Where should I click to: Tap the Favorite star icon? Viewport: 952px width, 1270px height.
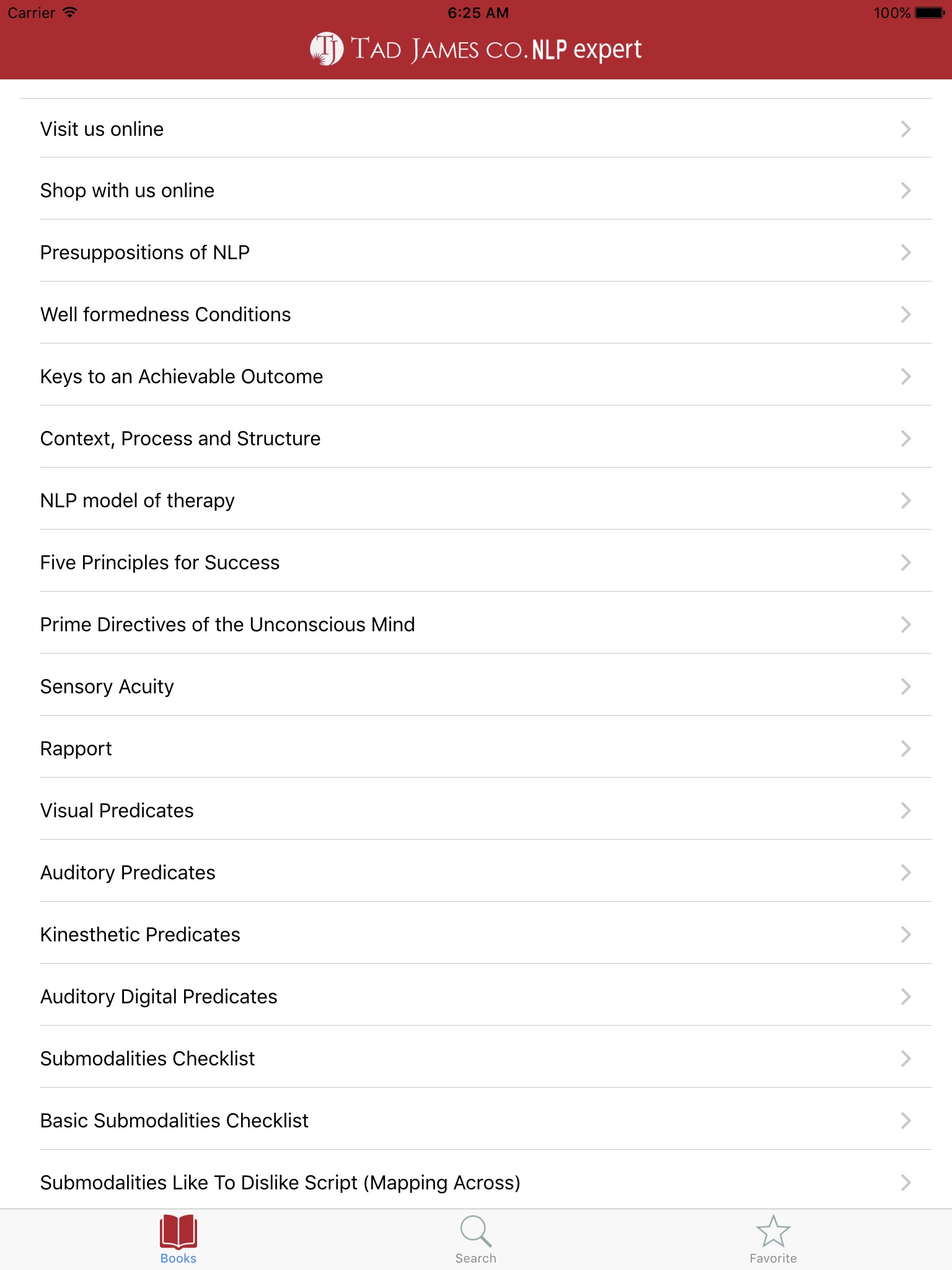point(773,1232)
